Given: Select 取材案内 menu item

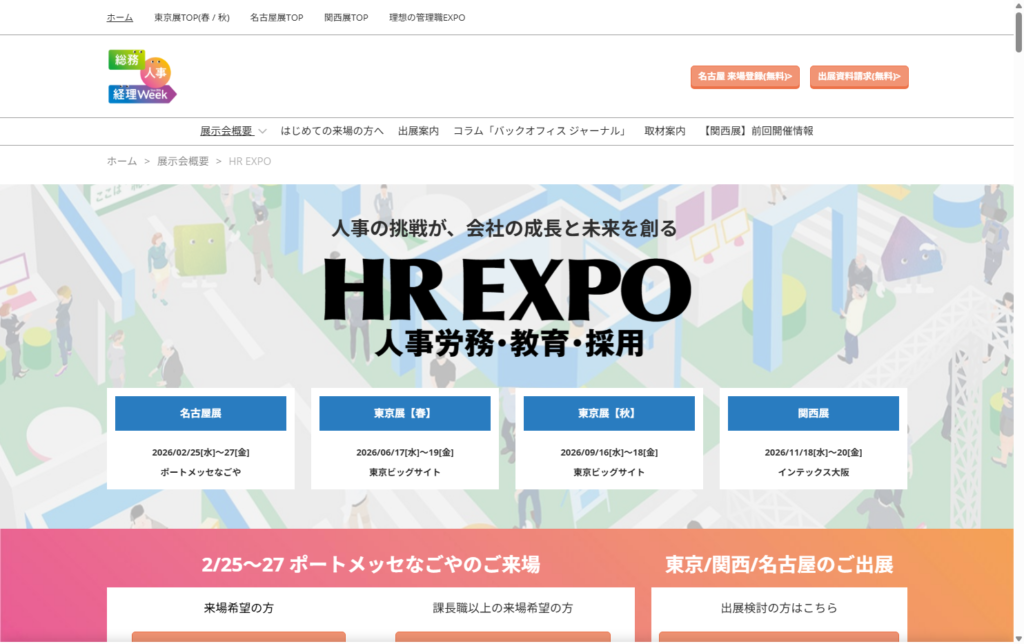Looking at the screenshot, I should [665, 131].
